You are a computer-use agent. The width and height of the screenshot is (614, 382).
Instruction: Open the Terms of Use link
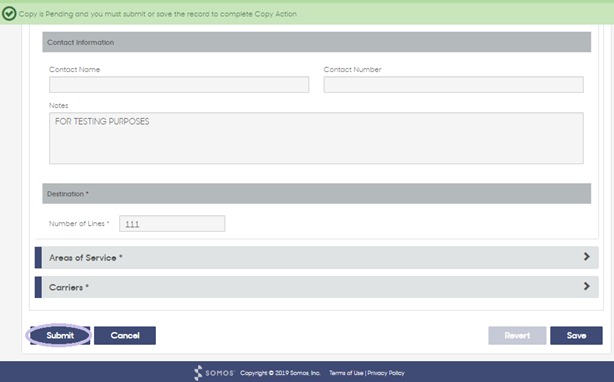(346, 373)
